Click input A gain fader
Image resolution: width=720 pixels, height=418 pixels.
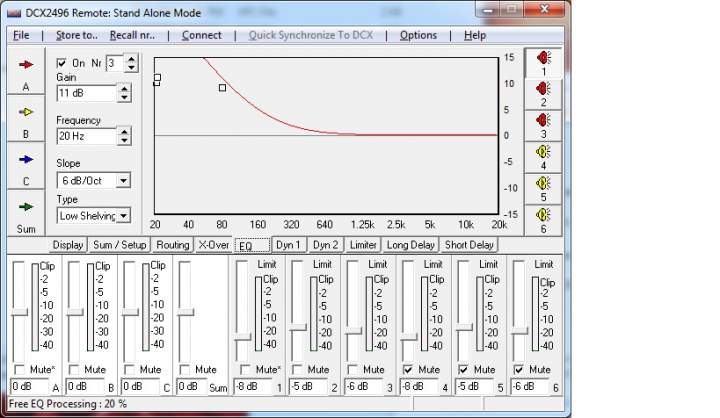tap(19, 312)
